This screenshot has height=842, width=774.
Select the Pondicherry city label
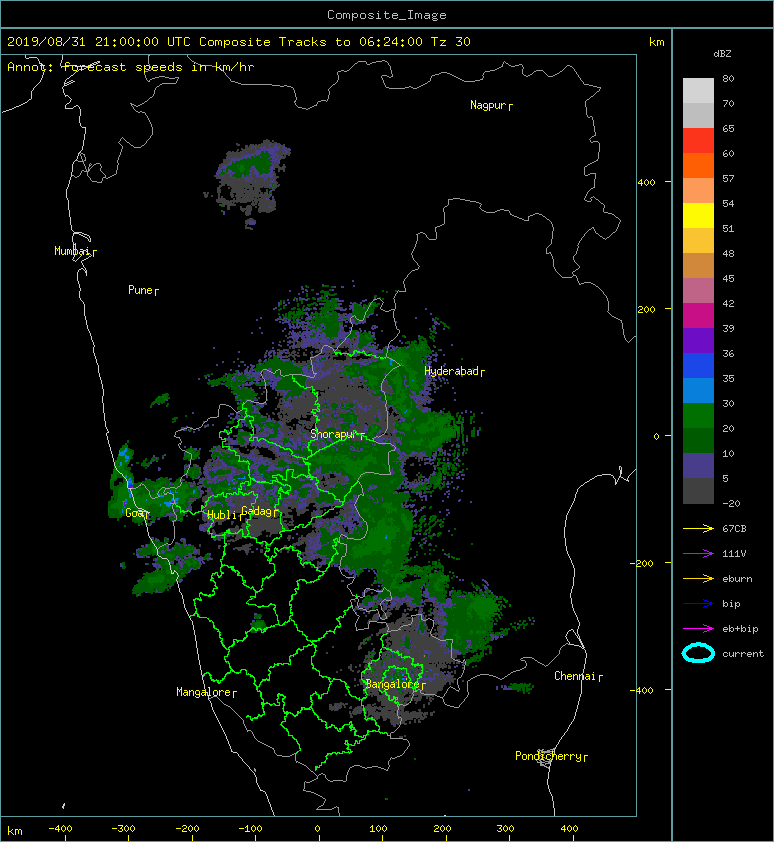(x=551, y=756)
